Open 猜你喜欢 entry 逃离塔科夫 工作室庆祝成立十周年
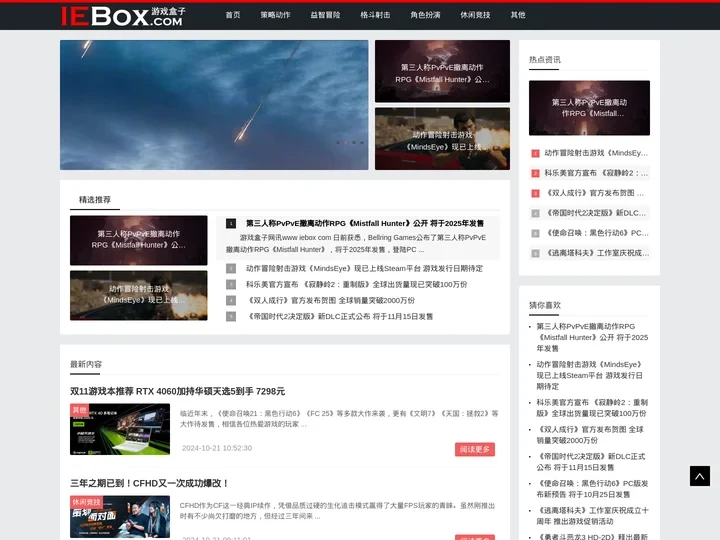 [592, 516]
